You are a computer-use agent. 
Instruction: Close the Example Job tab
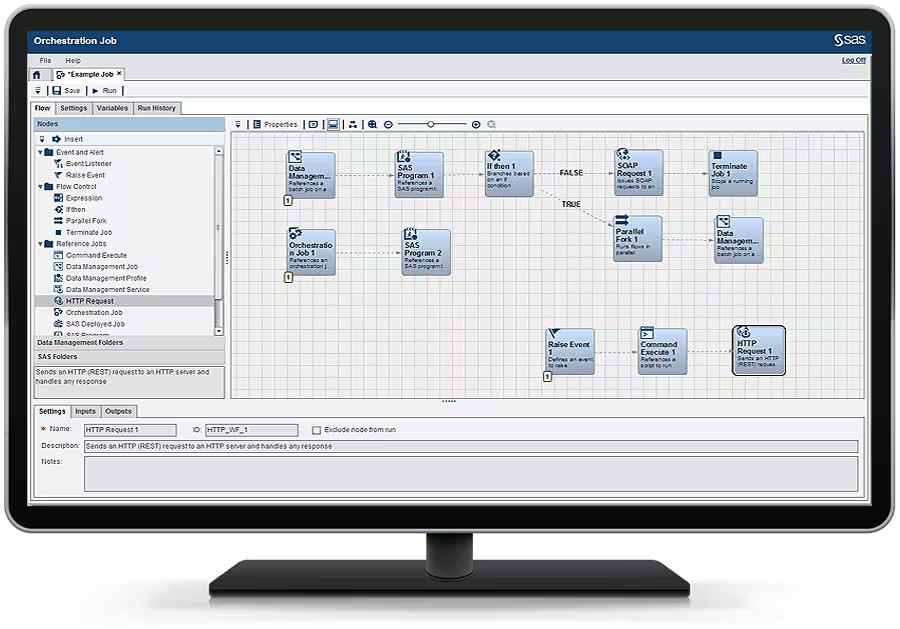119,73
